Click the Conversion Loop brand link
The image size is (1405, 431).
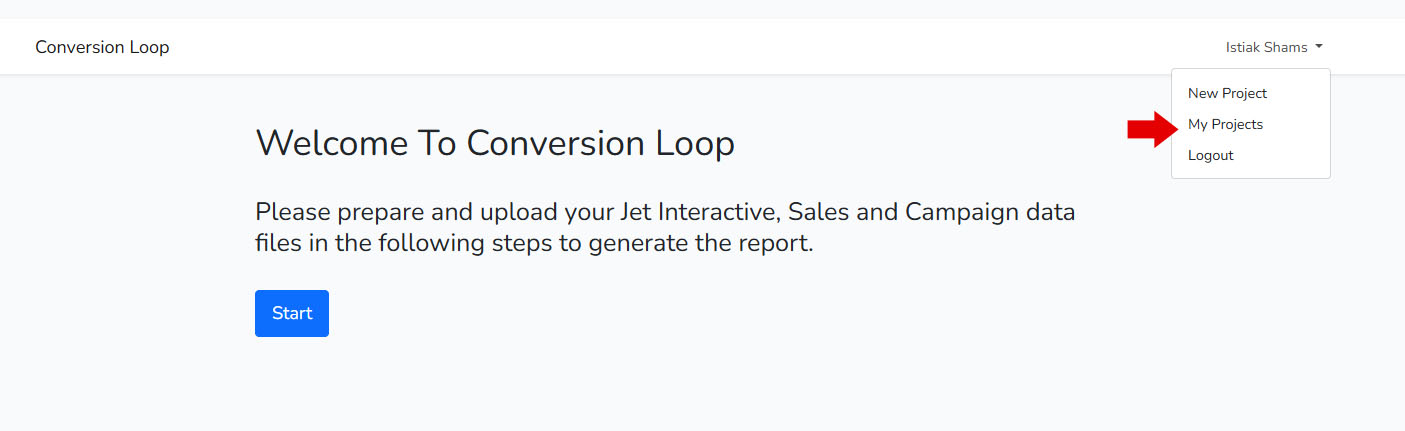click(x=102, y=47)
